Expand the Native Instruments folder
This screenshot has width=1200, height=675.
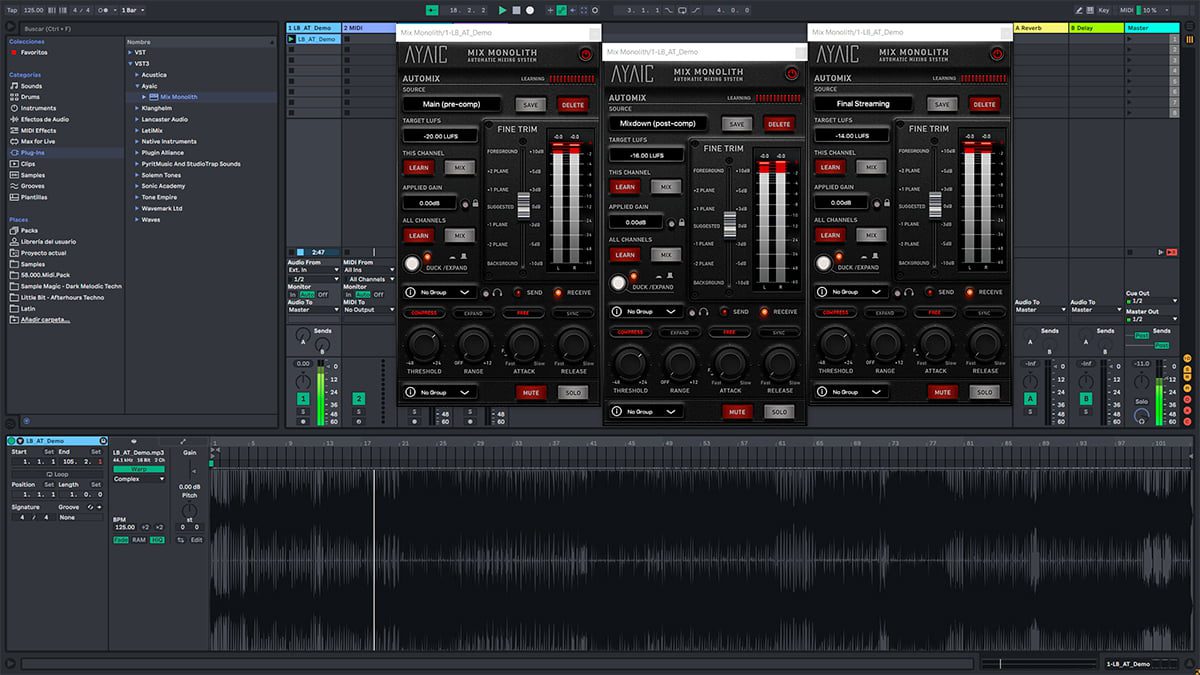pyautogui.click(x=137, y=141)
